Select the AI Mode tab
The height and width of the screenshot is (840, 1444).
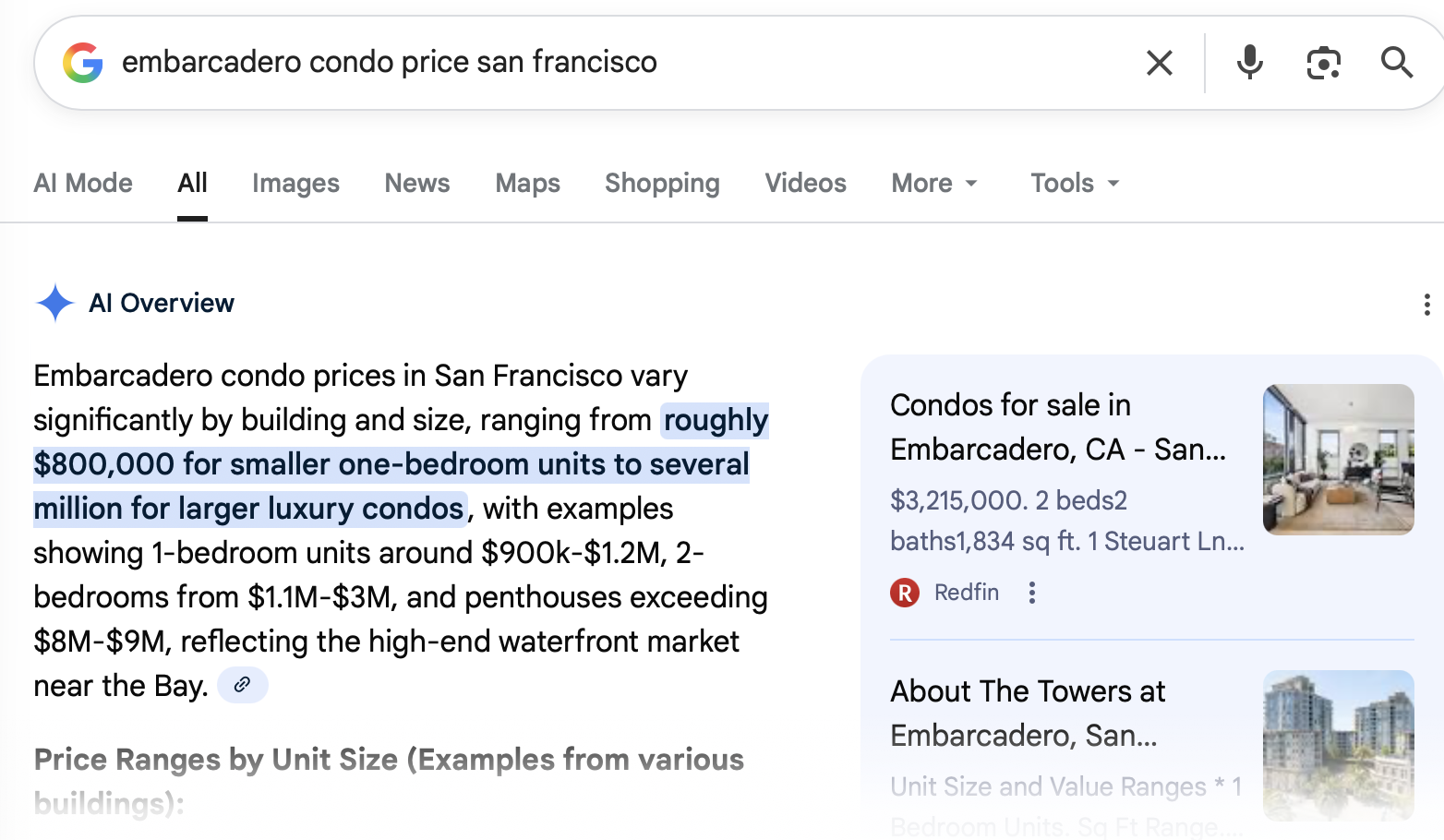(x=83, y=183)
